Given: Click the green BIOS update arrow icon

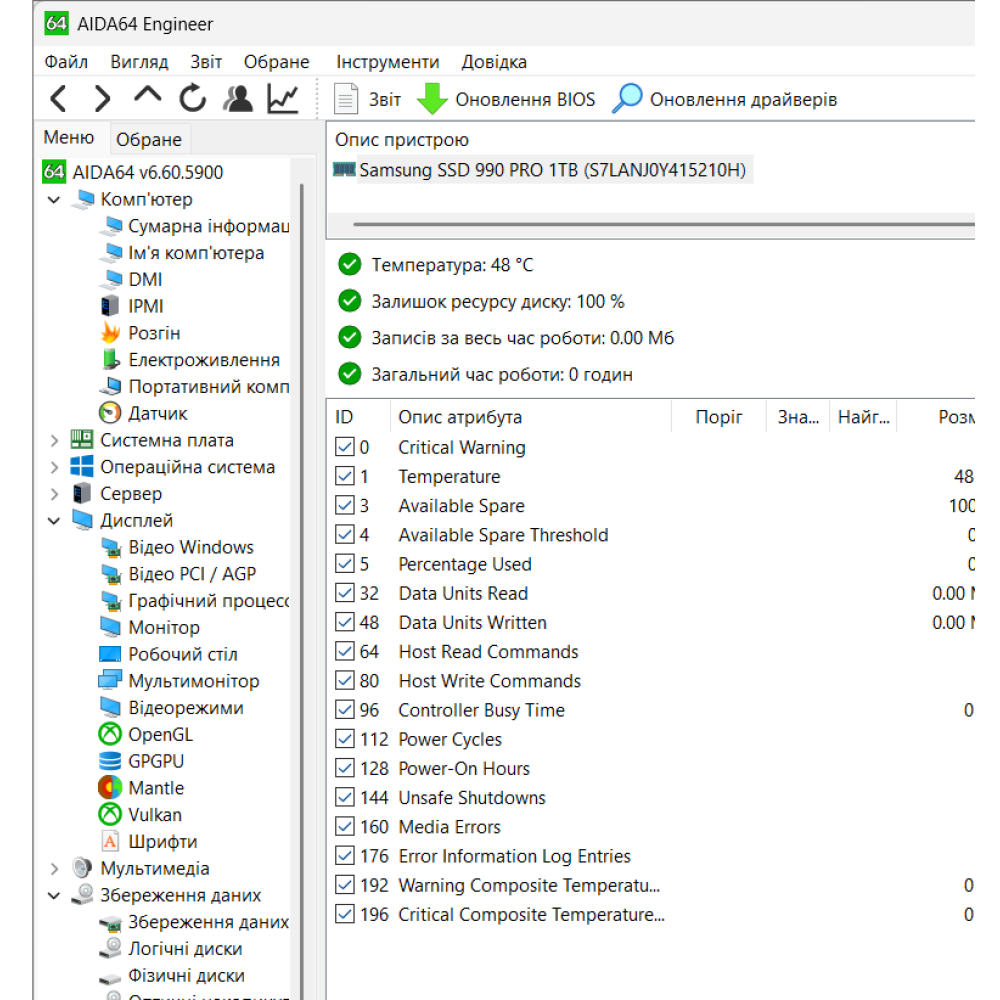Looking at the screenshot, I should pyautogui.click(x=432, y=99).
